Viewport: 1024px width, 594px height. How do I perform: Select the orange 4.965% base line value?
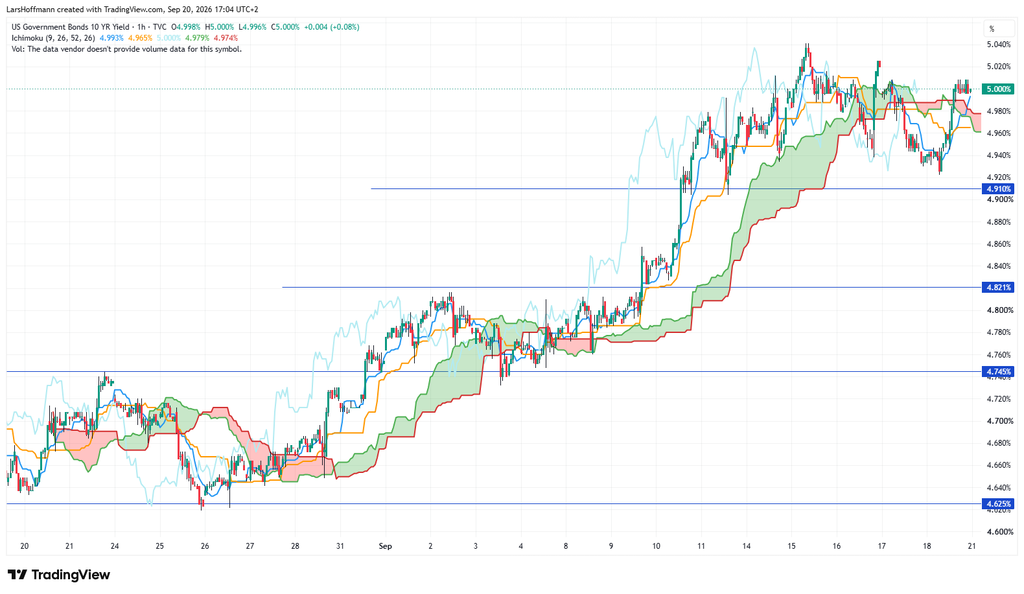[140, 38]
